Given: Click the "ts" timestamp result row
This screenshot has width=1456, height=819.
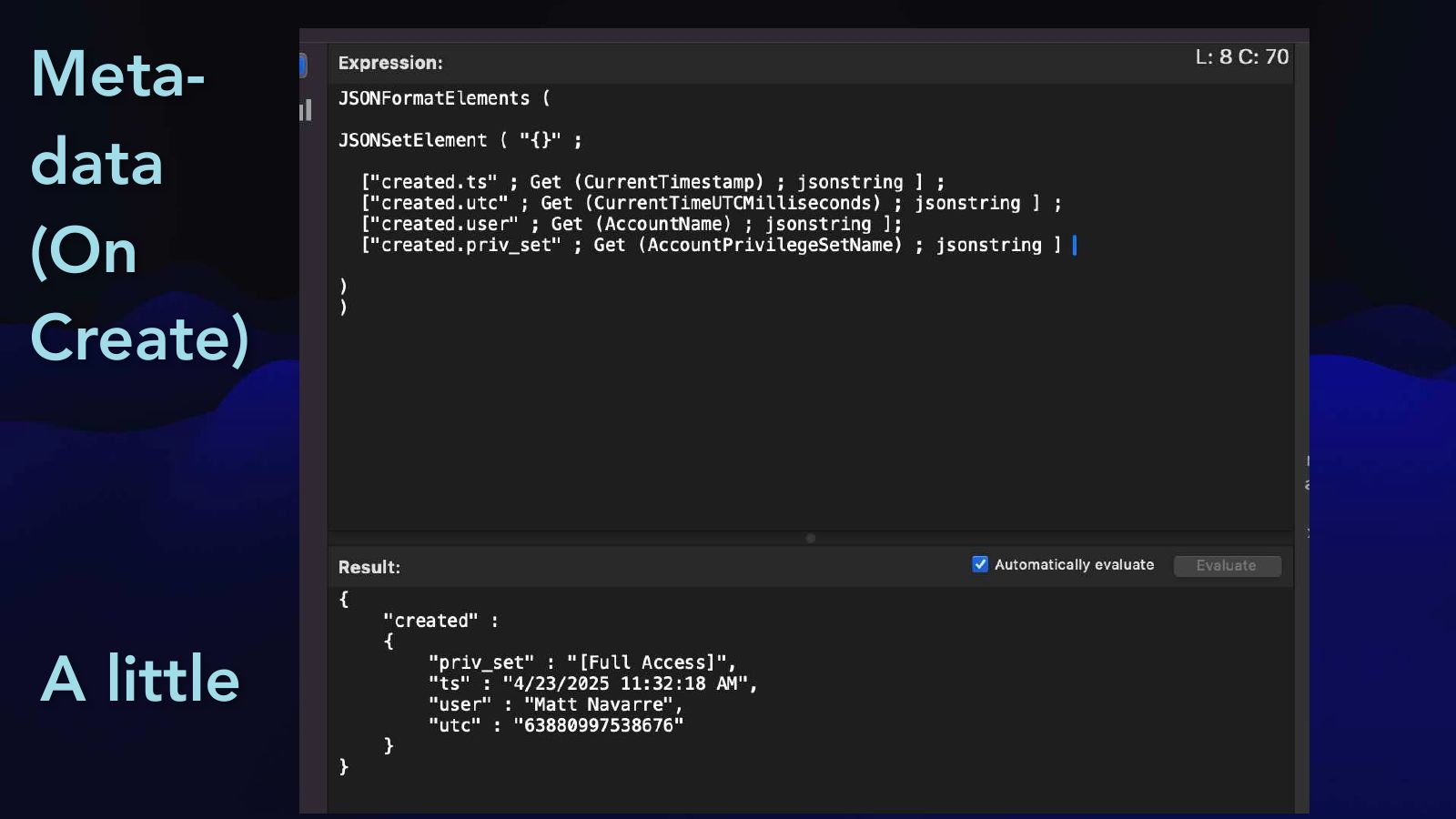Looking at the screenshot, I should click(592, 683).
